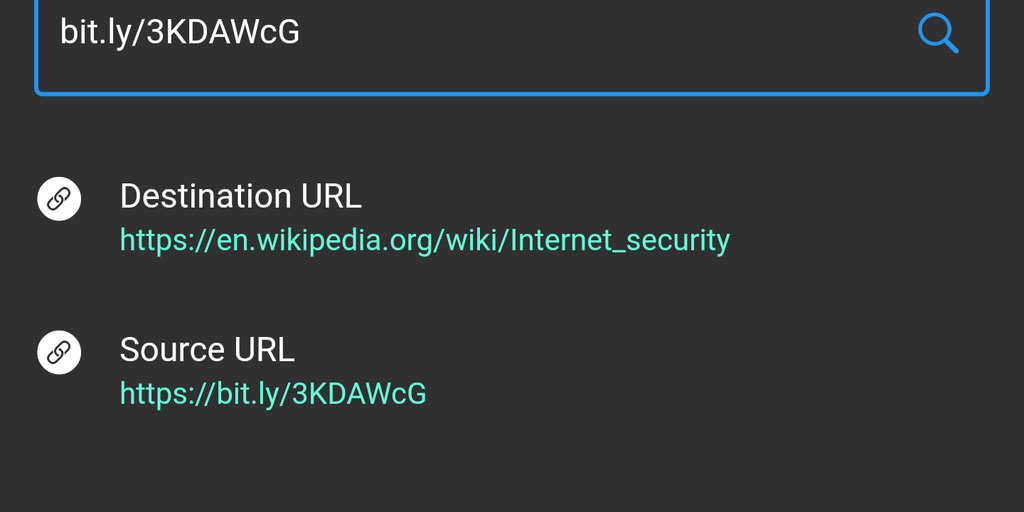1024x512 pixels.
Task: Click the chain-link icon beside Source URL
Action: (59, 352)
